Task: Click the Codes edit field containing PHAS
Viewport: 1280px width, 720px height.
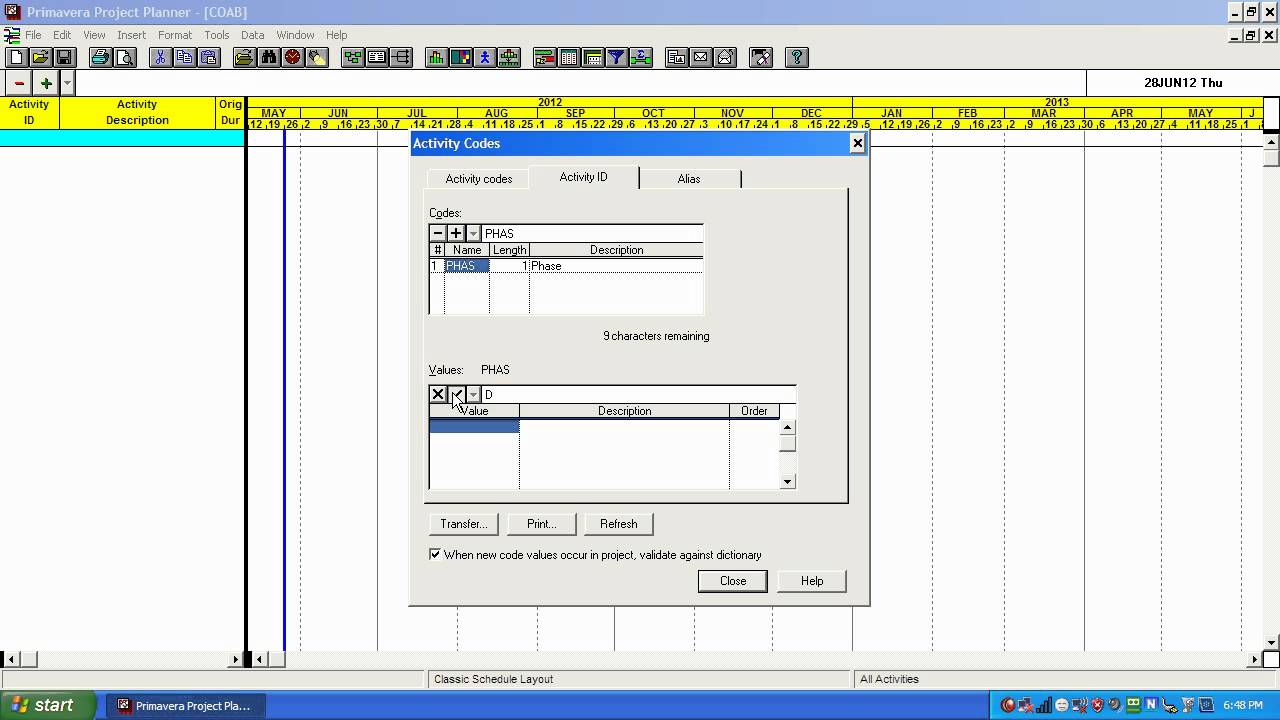Action: click(593, 233)
